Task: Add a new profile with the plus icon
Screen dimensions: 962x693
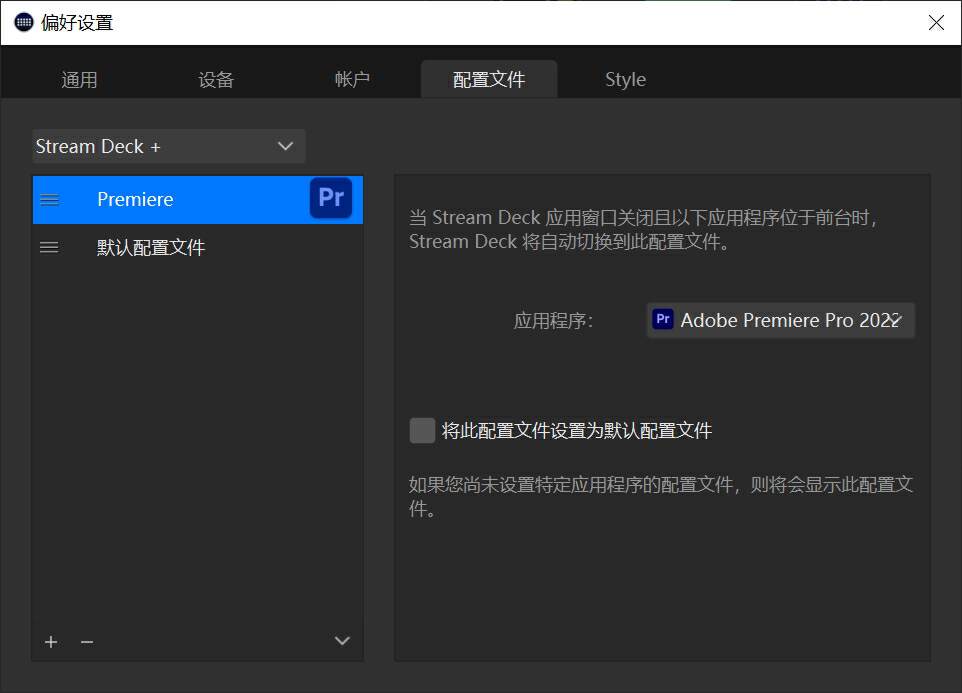Action: click(50, 642)
